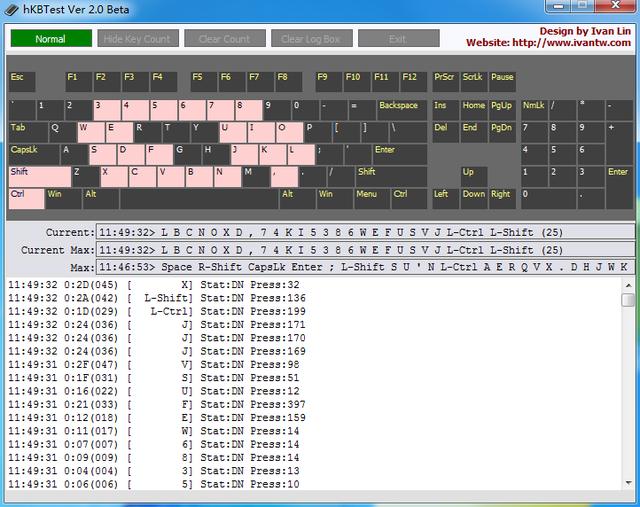The height and width of the screenshot is (507, 640).
Task: Click log row 5 Press:10
Action: pos(154,484)
